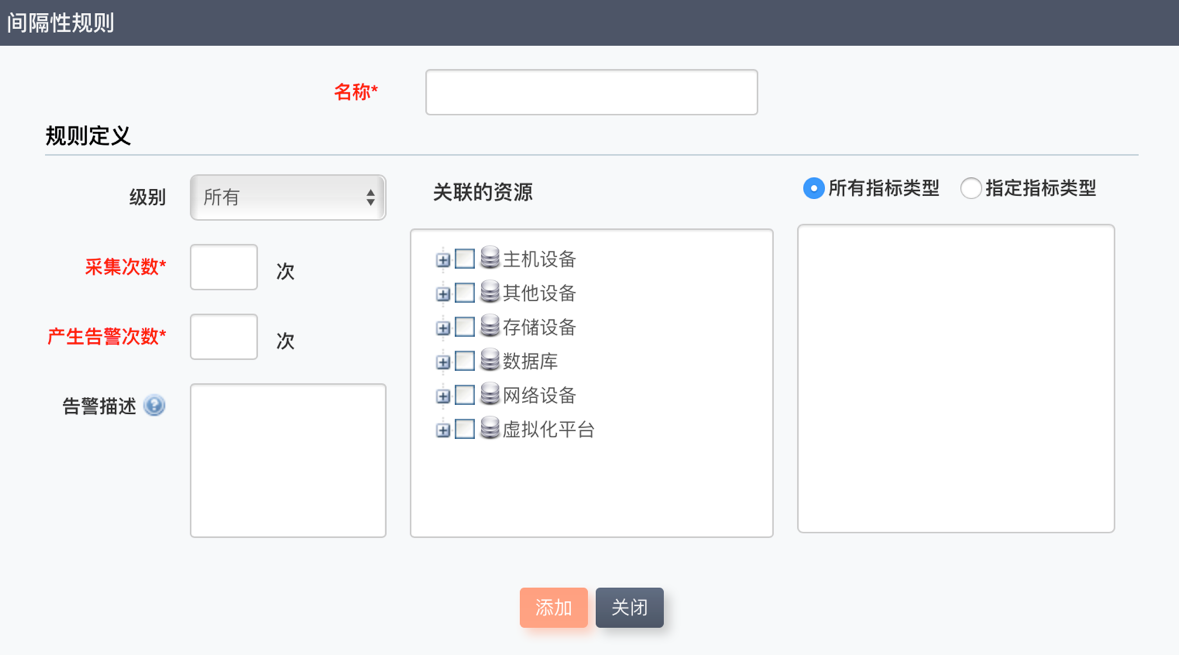Viewport: 1179px width, 655px height.
Task: Click the 网络设备 database icon
Action: [x=489, y=395]
